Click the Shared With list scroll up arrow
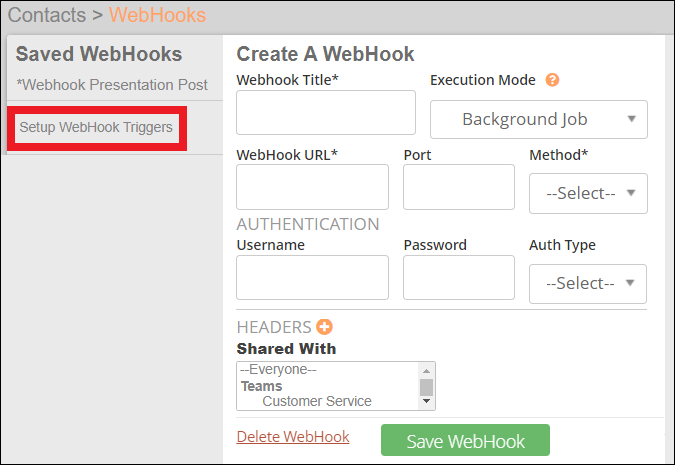675x465 pixels. [426, 371]
